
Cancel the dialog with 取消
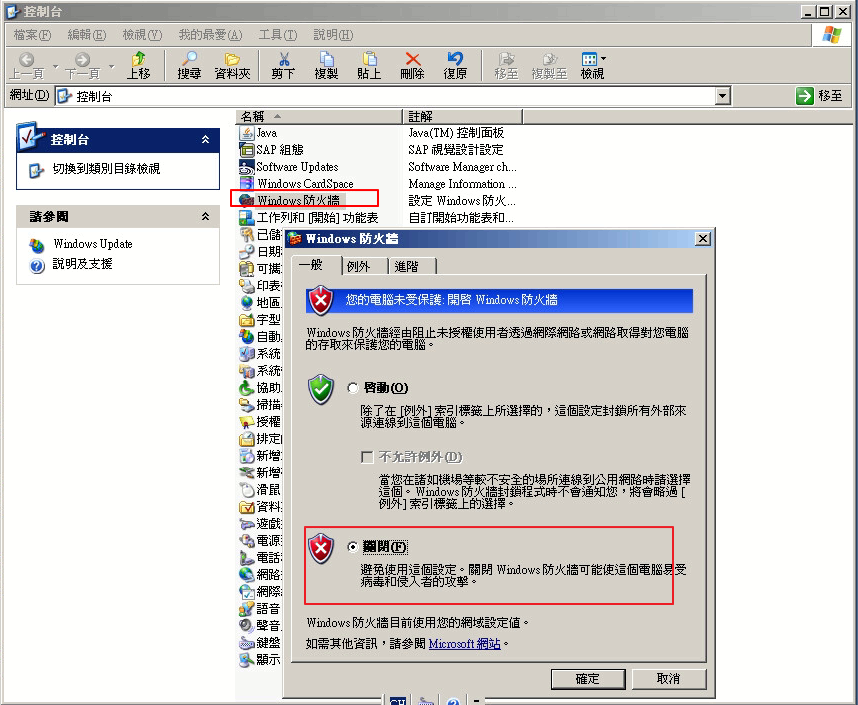point(669,679)
